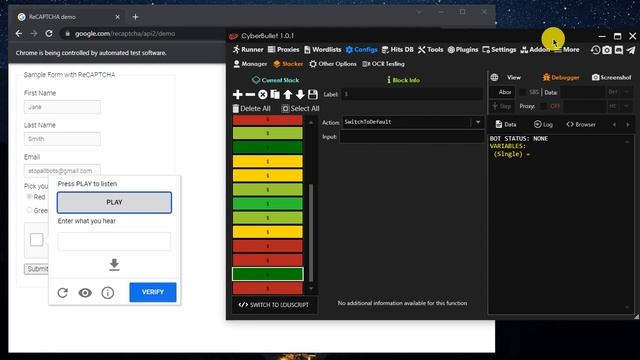Open the history clock icon in CyberBullet
This screenshot has height=360, width=640.
pos(596,50)
